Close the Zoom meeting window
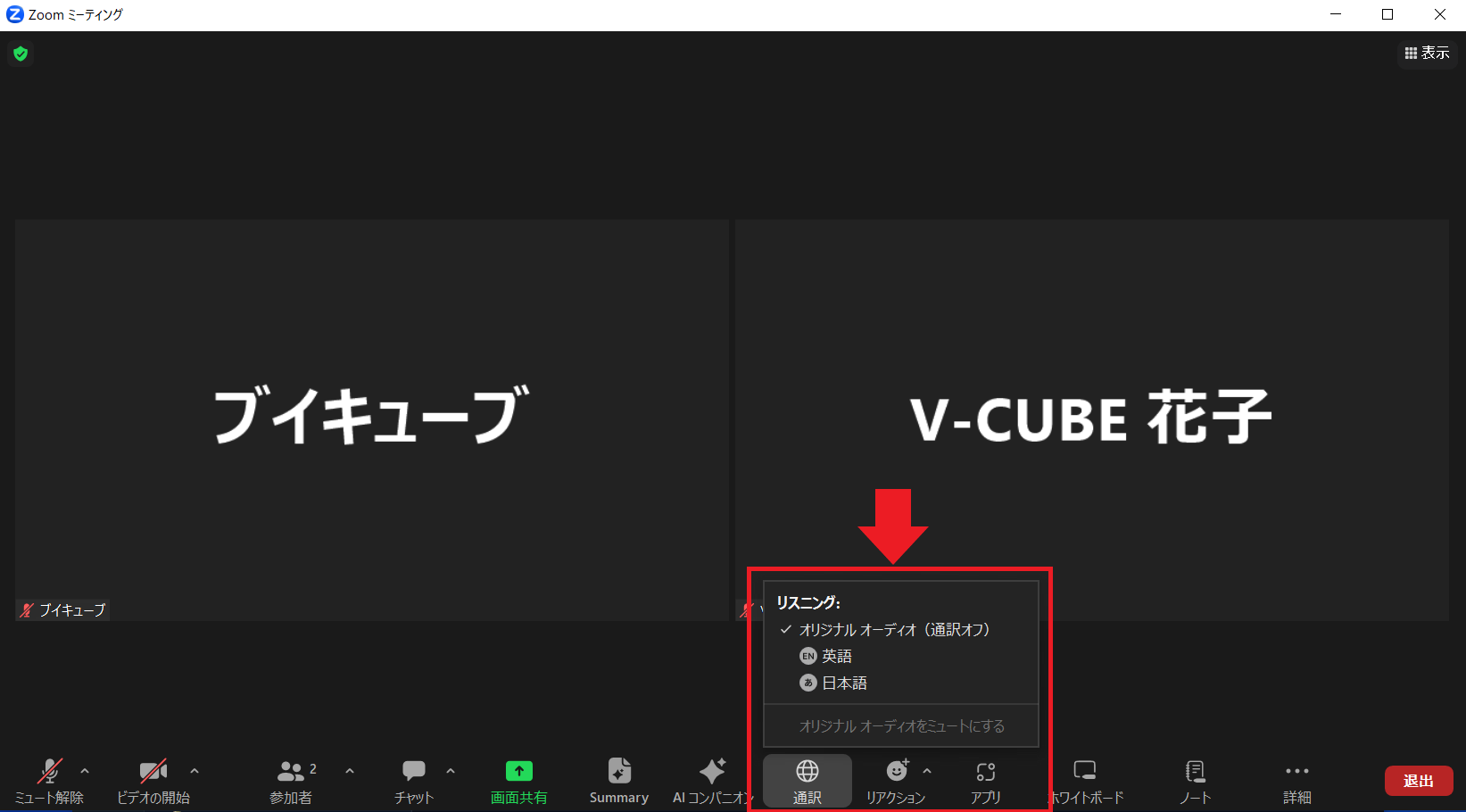This screenshot has width=1466, height=812. point(1440,14)
